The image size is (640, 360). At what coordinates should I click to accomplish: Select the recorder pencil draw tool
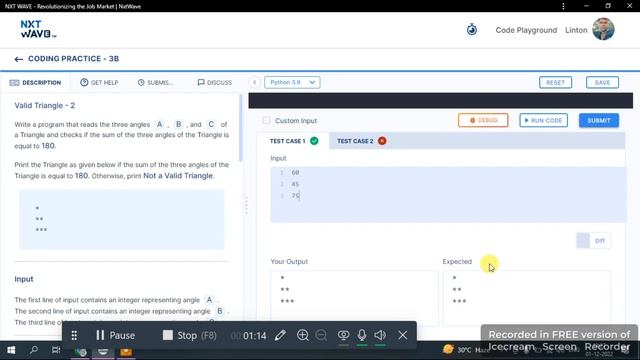280,336
